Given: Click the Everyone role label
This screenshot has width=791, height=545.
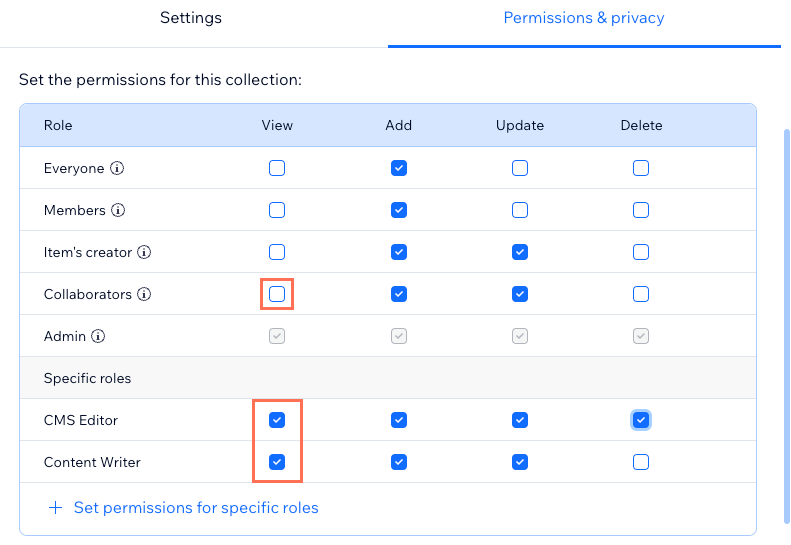Looking at the screenshot, I should [74, 168].
